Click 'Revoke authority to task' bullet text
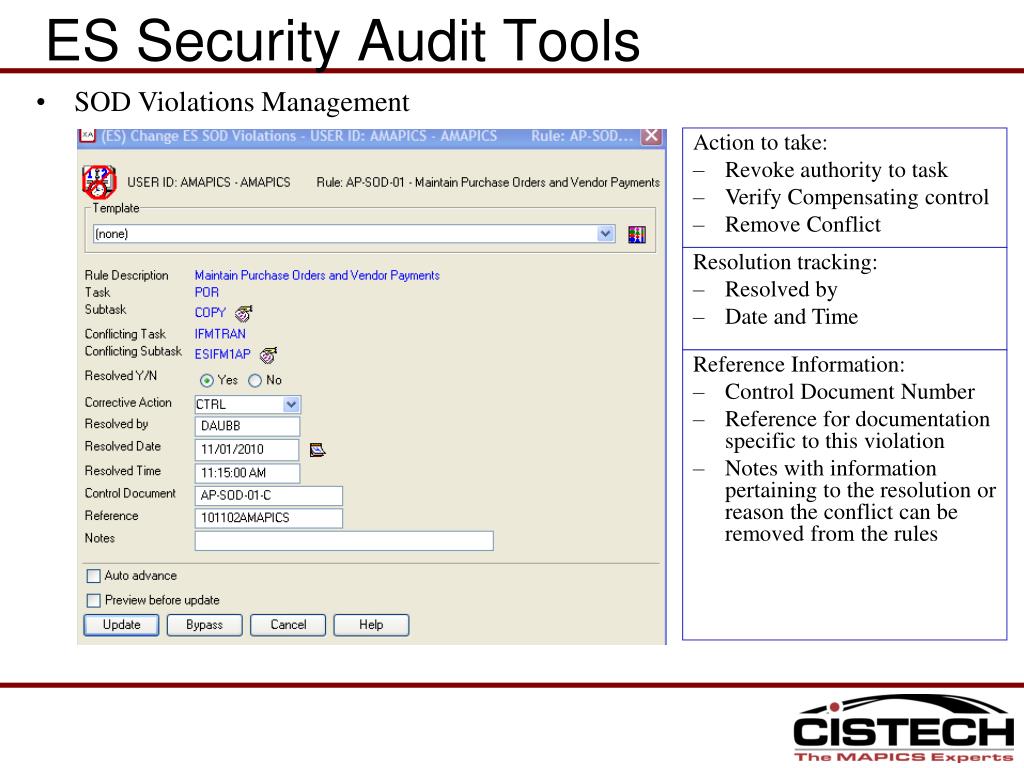 click(836, 170)
